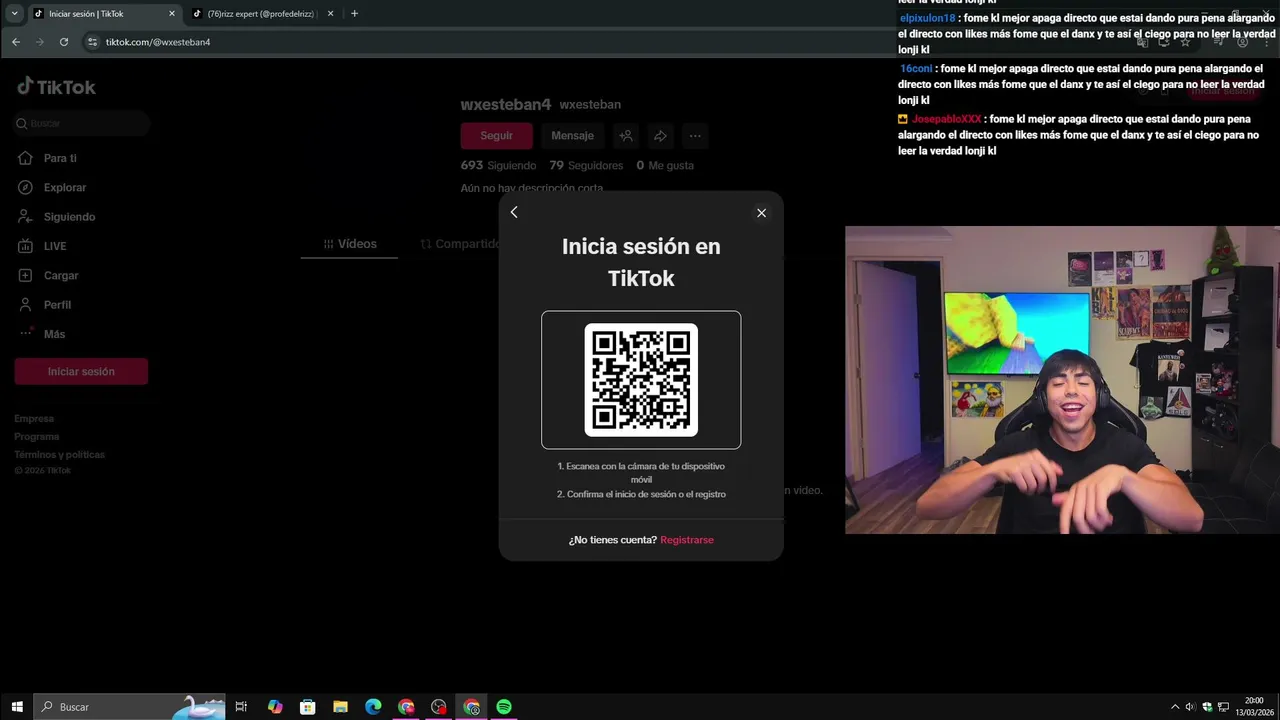1280x720 pixels.
Task: Open the profile three-dots more menu
Action: 695,136
